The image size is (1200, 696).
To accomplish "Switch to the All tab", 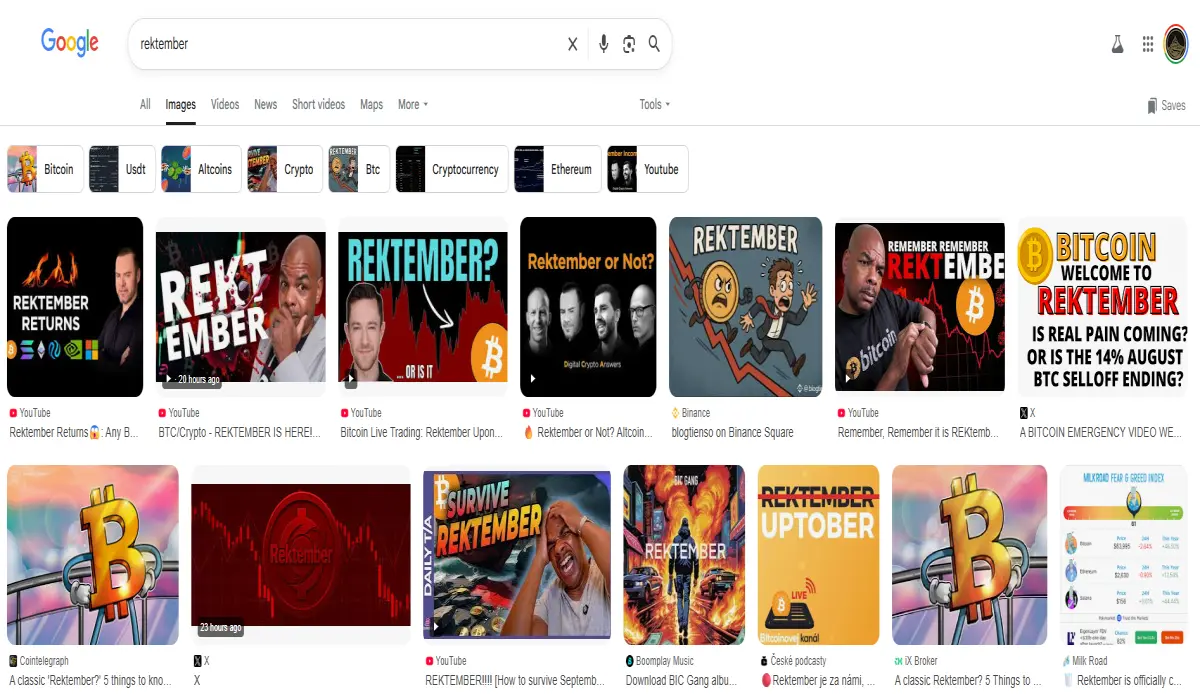I will 145,104.
